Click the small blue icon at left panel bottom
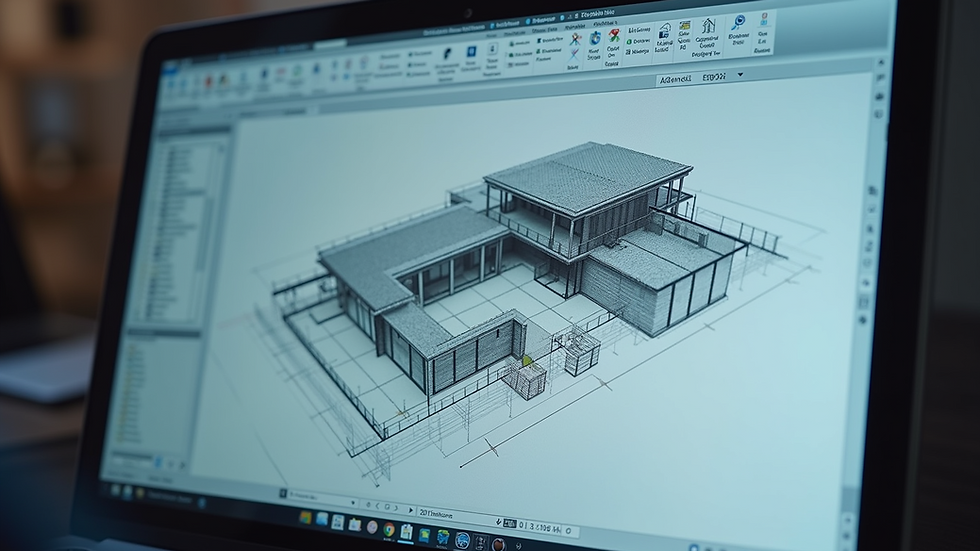Viewport: 980px width, 551px height. click(x=158, y=462)
